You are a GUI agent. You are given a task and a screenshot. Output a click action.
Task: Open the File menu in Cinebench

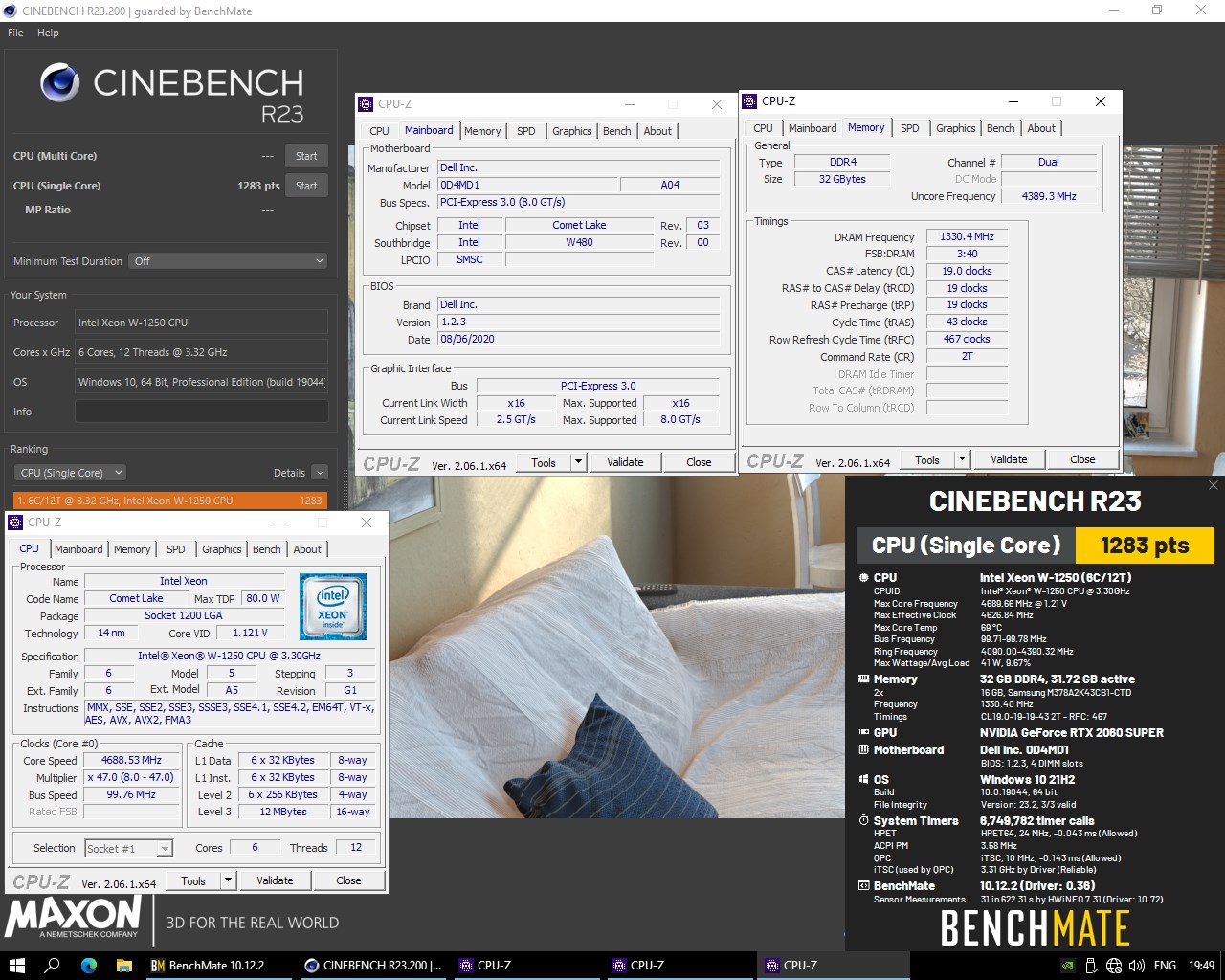click(x=15, y=33)
